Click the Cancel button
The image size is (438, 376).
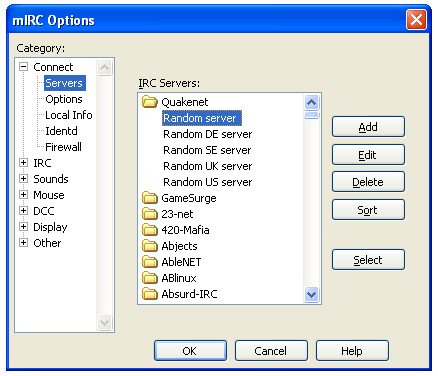click(271, 351)
